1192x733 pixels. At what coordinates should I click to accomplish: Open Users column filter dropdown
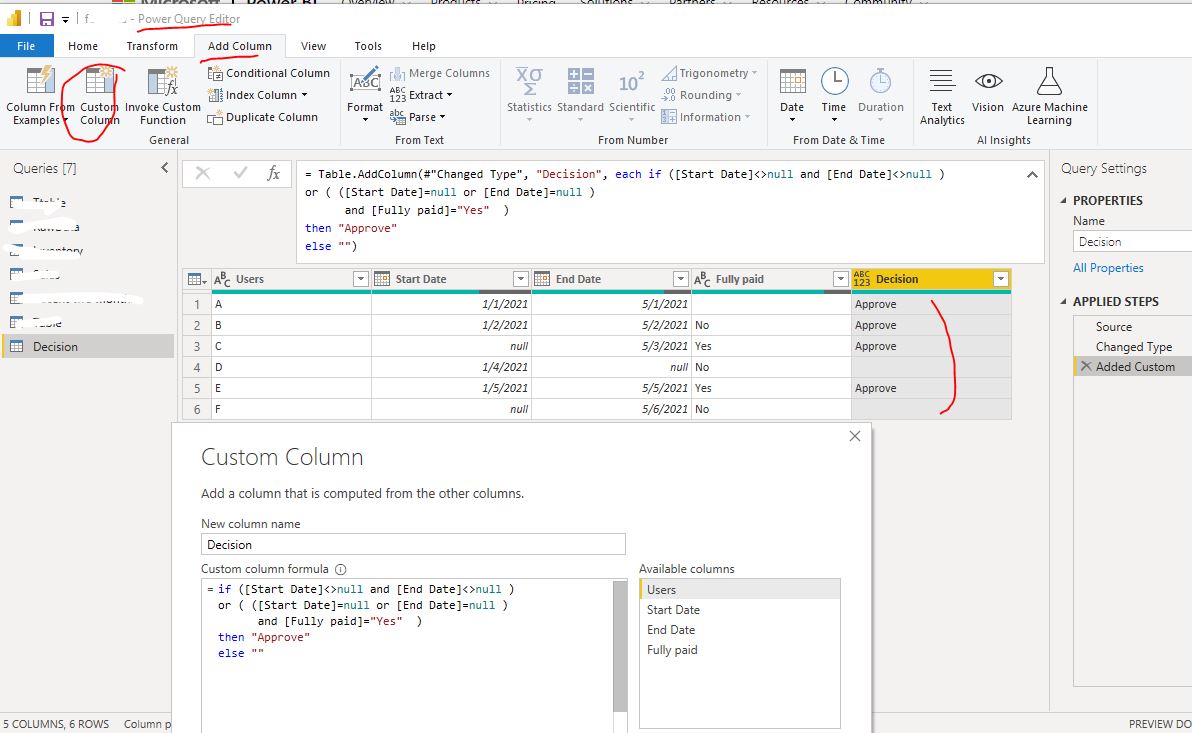(361, 279)
